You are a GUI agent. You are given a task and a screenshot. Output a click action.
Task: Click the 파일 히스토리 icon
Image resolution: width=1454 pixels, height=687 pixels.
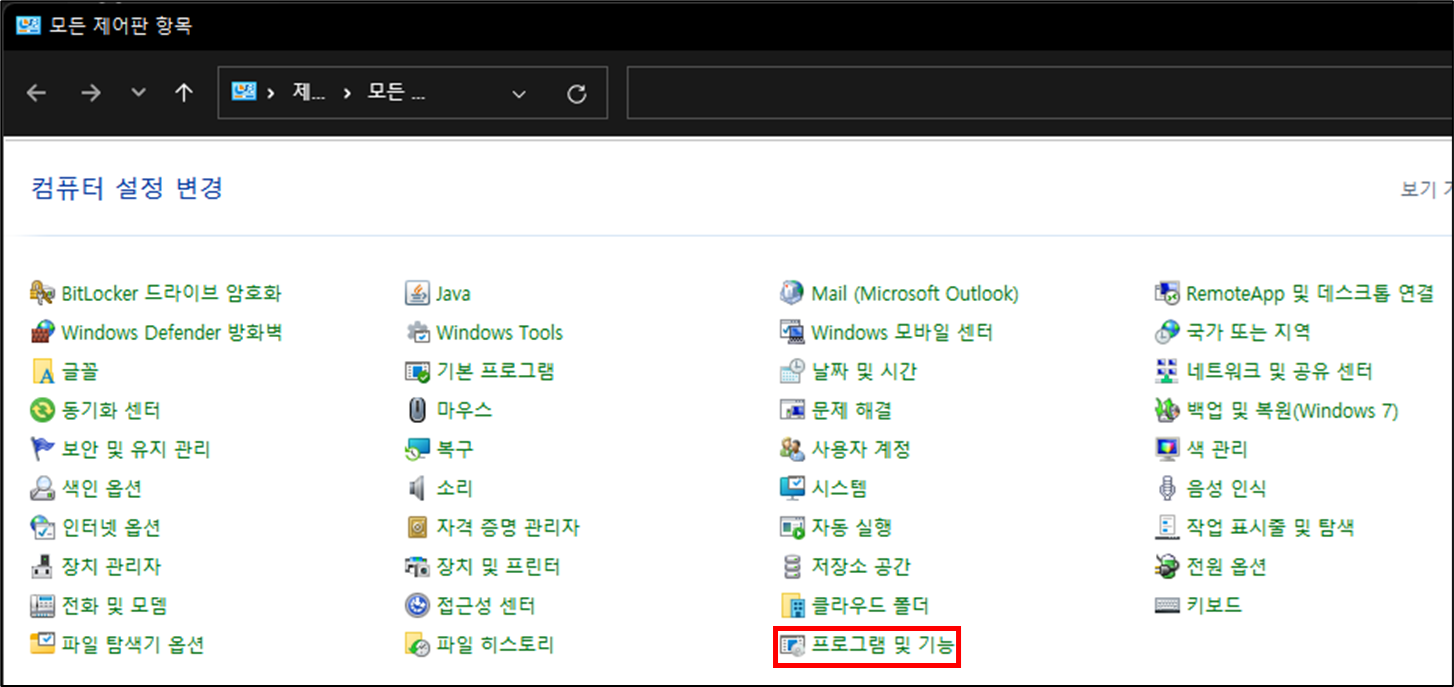coord(417,644)
